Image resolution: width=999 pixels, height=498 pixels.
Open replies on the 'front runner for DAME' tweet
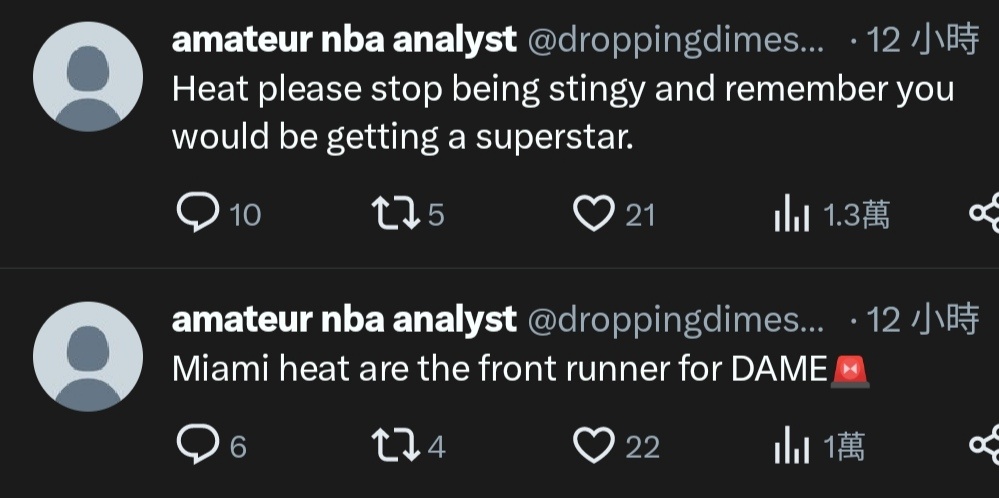pos(198,445)
